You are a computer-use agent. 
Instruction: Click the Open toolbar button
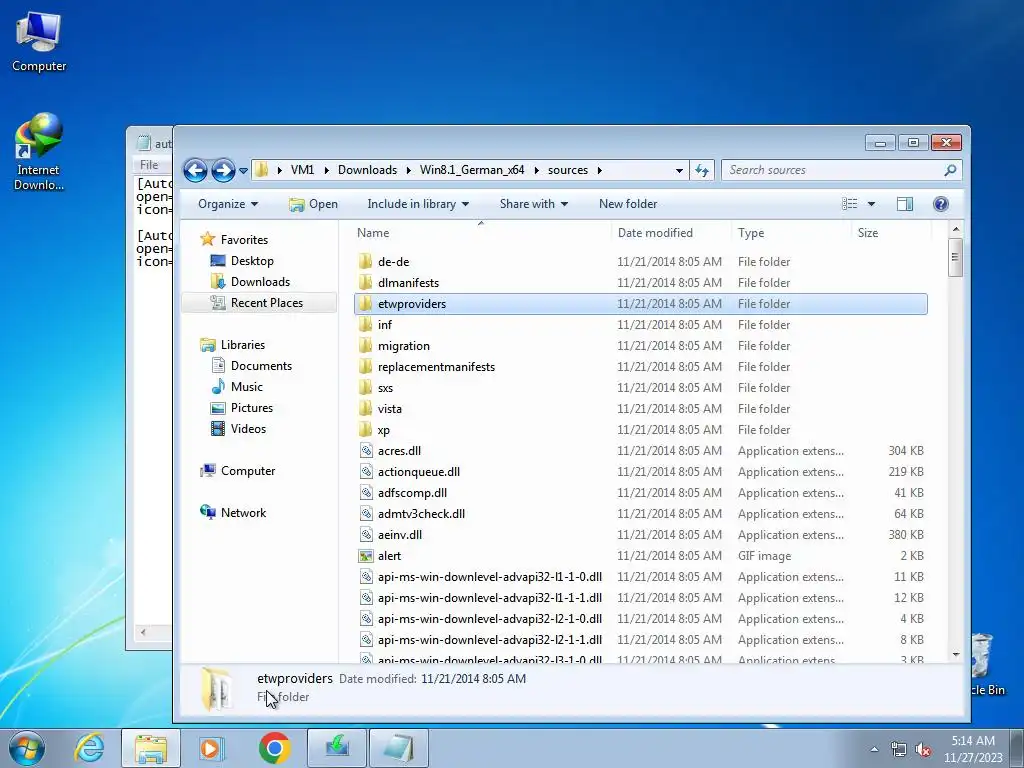313,204
